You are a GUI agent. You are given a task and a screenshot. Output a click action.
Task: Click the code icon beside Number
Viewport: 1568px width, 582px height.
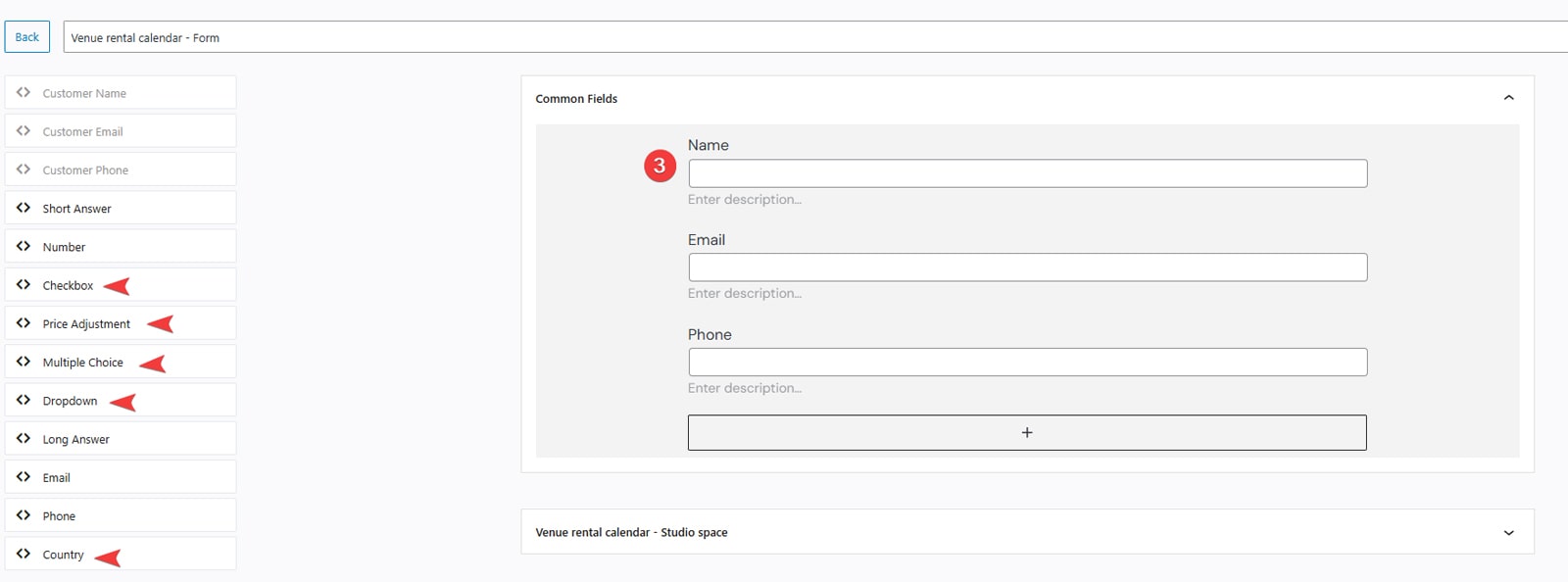[24, 246]
